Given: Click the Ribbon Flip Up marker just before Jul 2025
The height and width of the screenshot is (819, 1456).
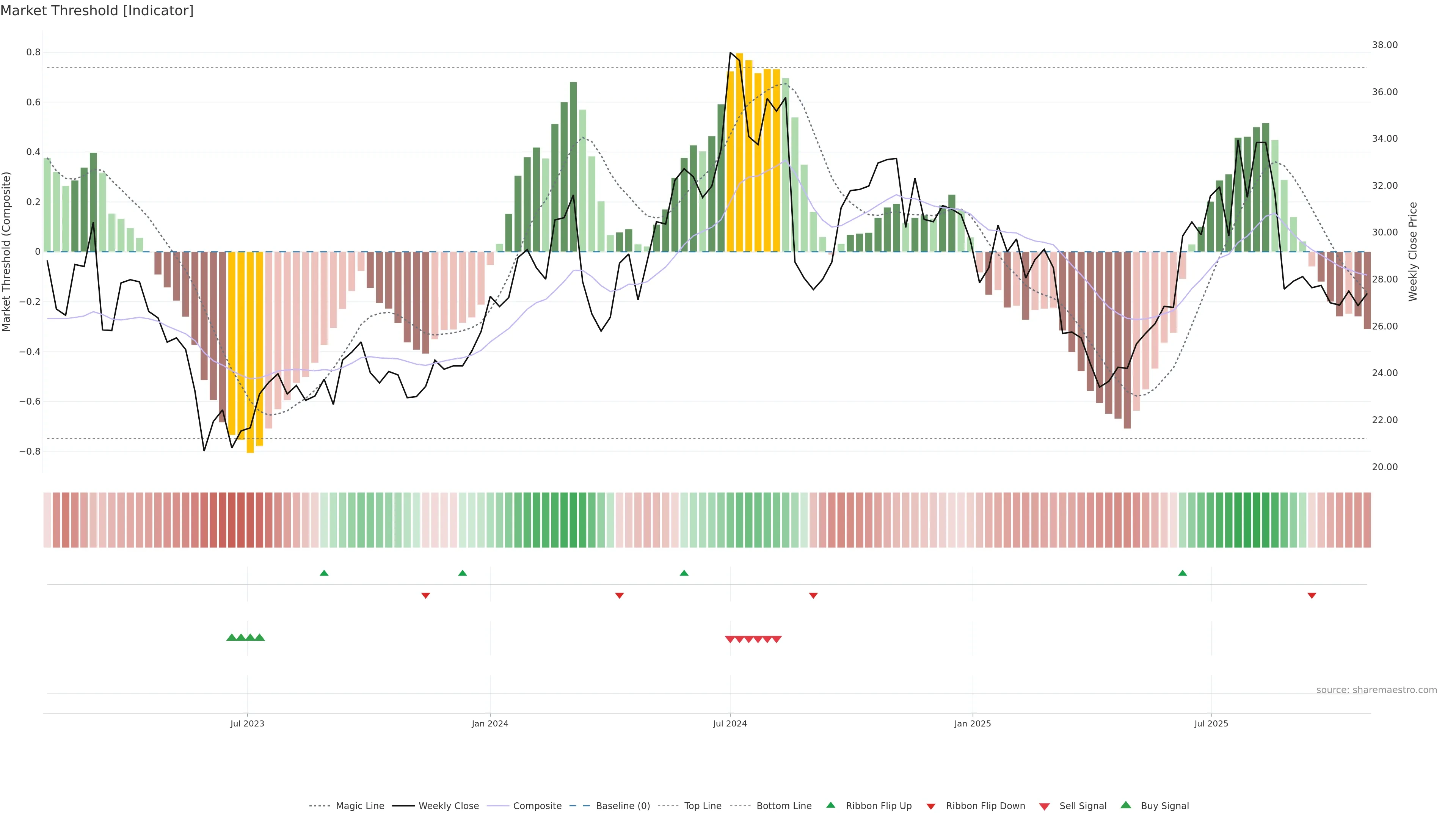Looking at the screenshot, I should point(1183,573).
